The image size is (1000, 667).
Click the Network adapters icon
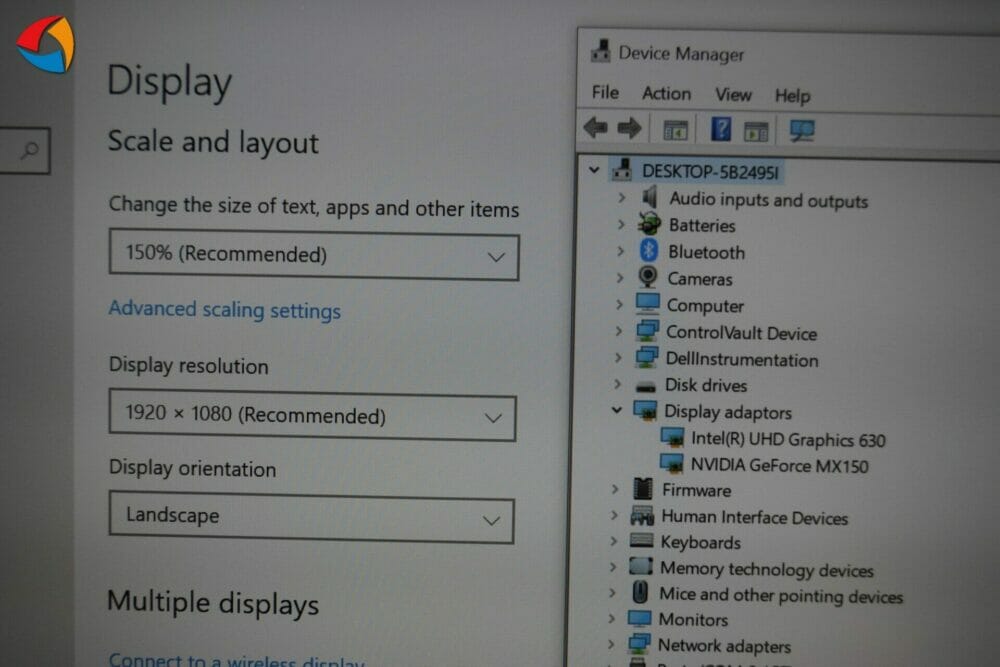[x=639, y=644]
